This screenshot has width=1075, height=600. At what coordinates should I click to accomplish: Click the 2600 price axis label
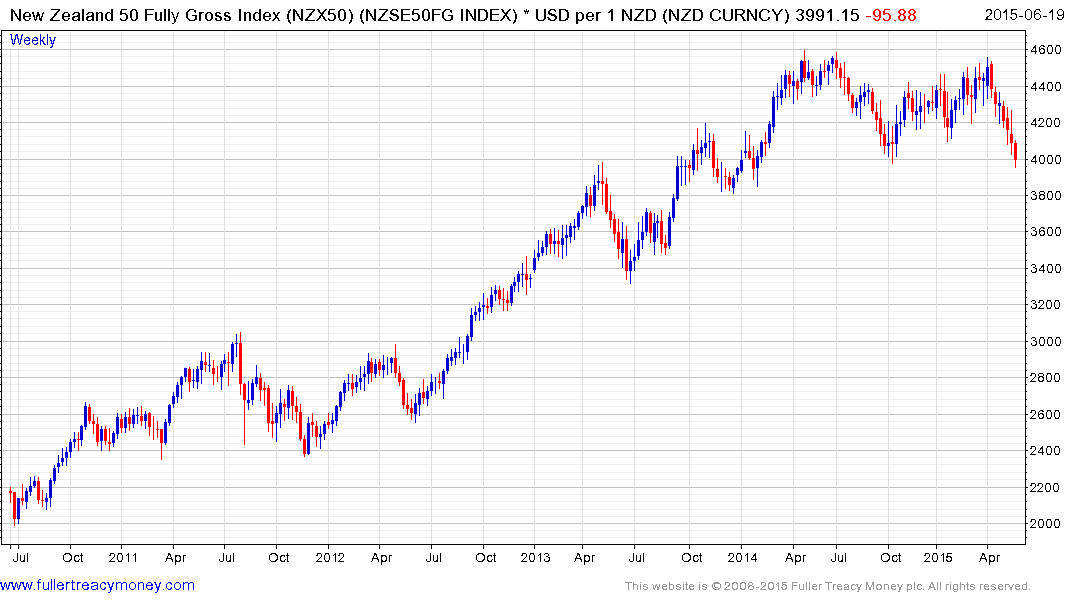tap(1046, 414)
